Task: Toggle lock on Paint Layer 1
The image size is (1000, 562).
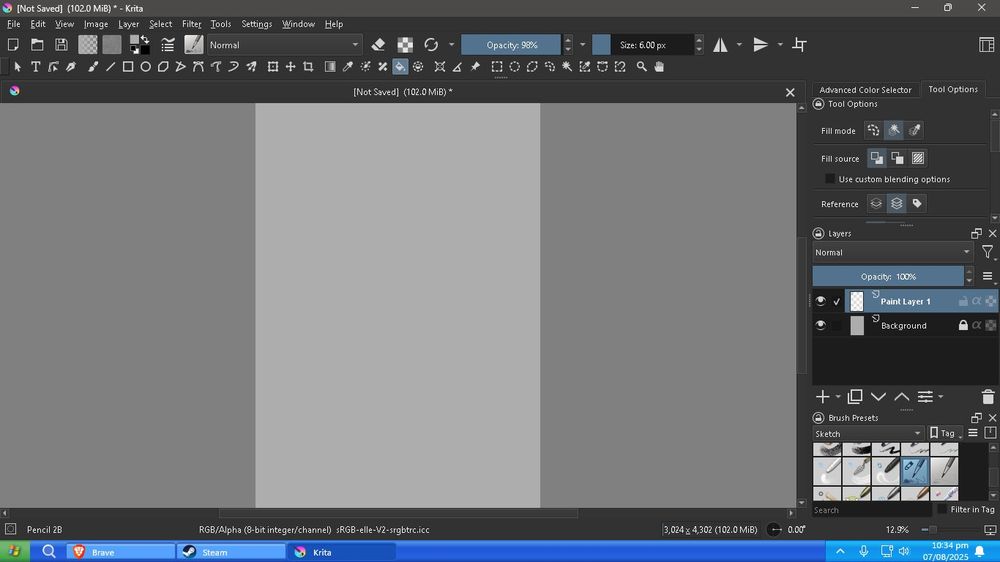Action: pos(963,301)
